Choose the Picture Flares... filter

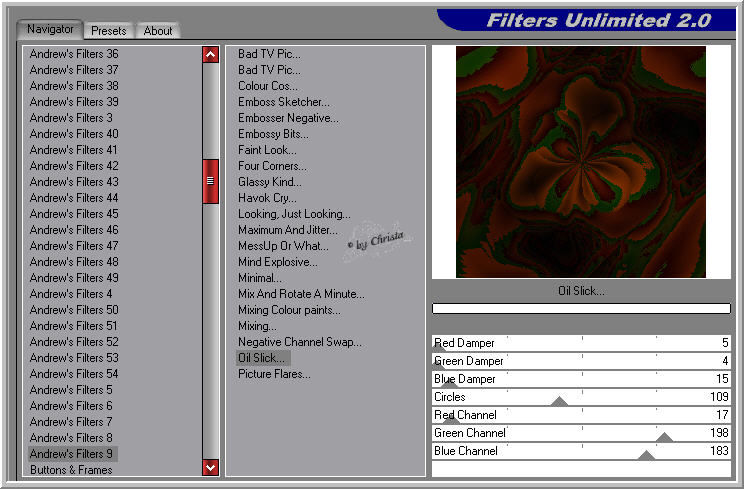[x=274, y=374]
